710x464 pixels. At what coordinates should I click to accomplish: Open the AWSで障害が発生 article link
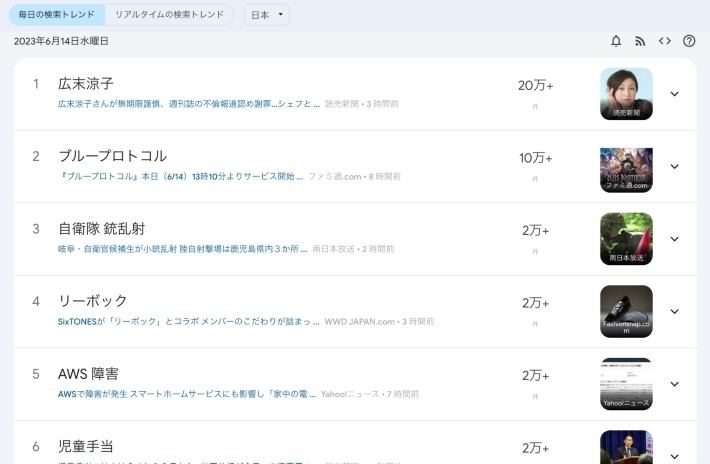(x=187, y=394)
